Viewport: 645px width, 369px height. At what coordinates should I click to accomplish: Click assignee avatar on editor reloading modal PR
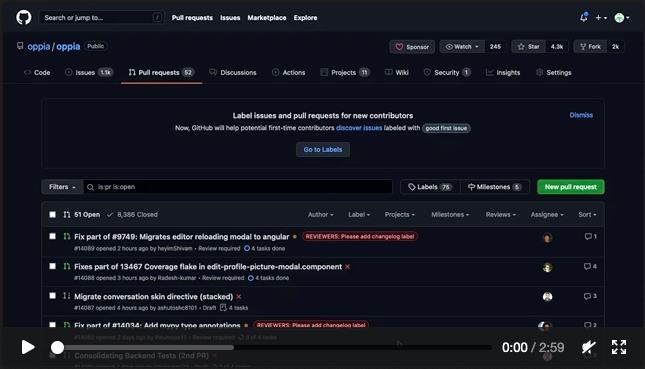tap(547, 238)
